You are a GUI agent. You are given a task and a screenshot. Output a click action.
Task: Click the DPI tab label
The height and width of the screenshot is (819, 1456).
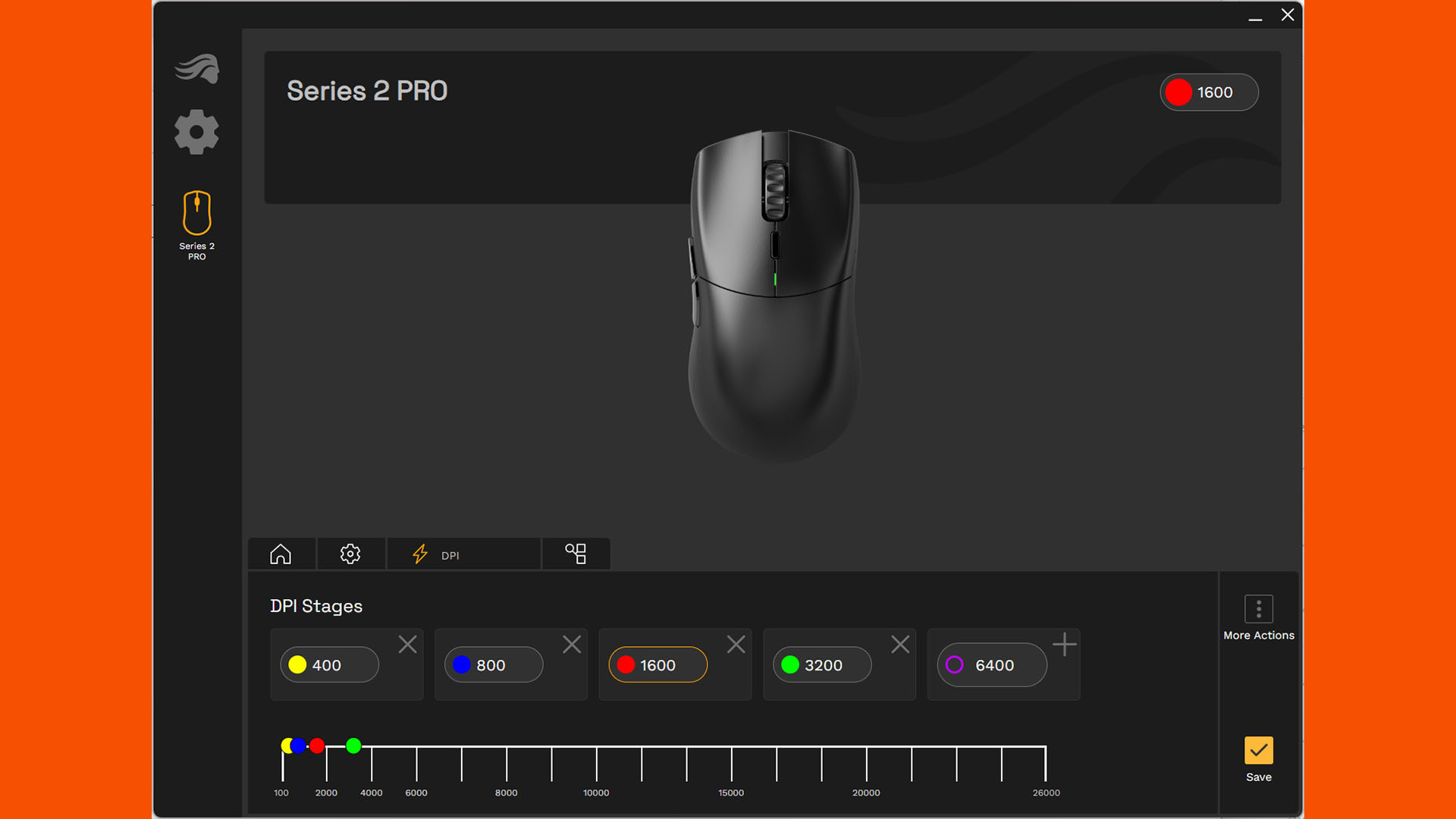[x=449, y=555]
